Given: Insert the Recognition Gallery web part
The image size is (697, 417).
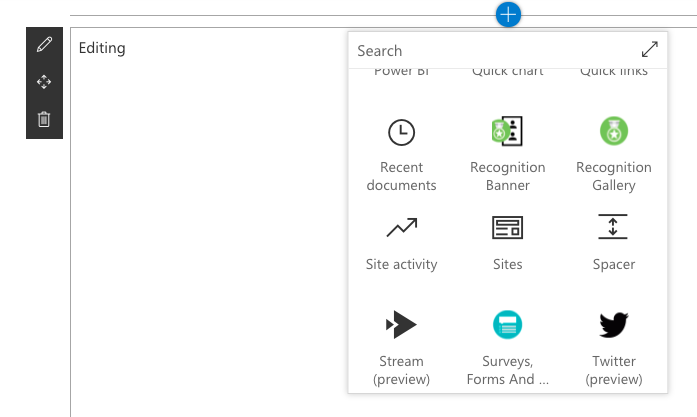Looking at the screenshot, I should 613,153.
